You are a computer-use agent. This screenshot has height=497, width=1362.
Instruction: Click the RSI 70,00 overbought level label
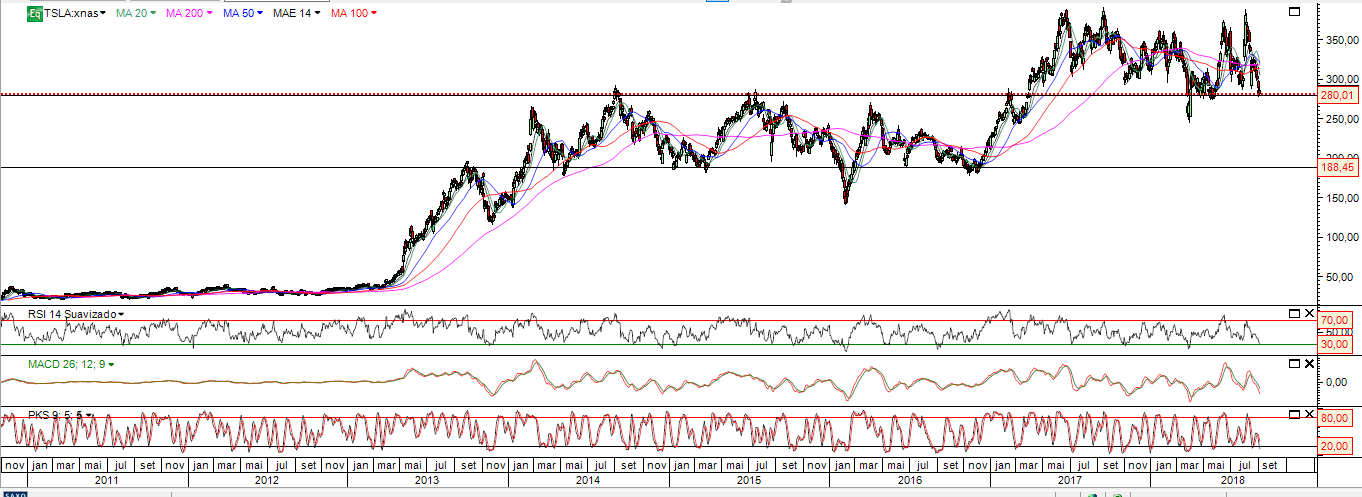point(1337,321)
